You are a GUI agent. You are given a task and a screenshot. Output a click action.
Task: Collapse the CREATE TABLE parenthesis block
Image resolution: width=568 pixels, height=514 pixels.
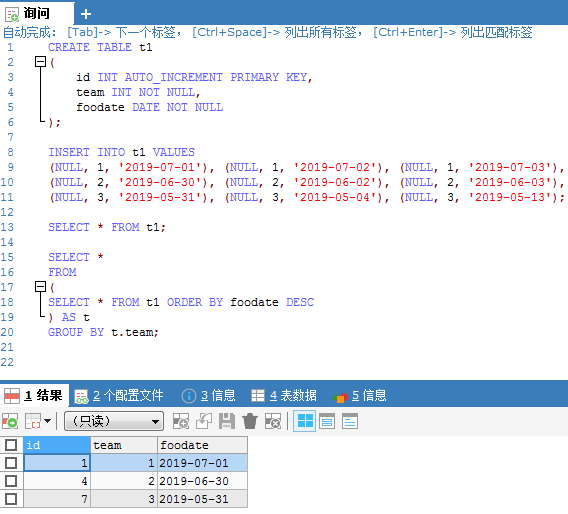tap(40, 62)
